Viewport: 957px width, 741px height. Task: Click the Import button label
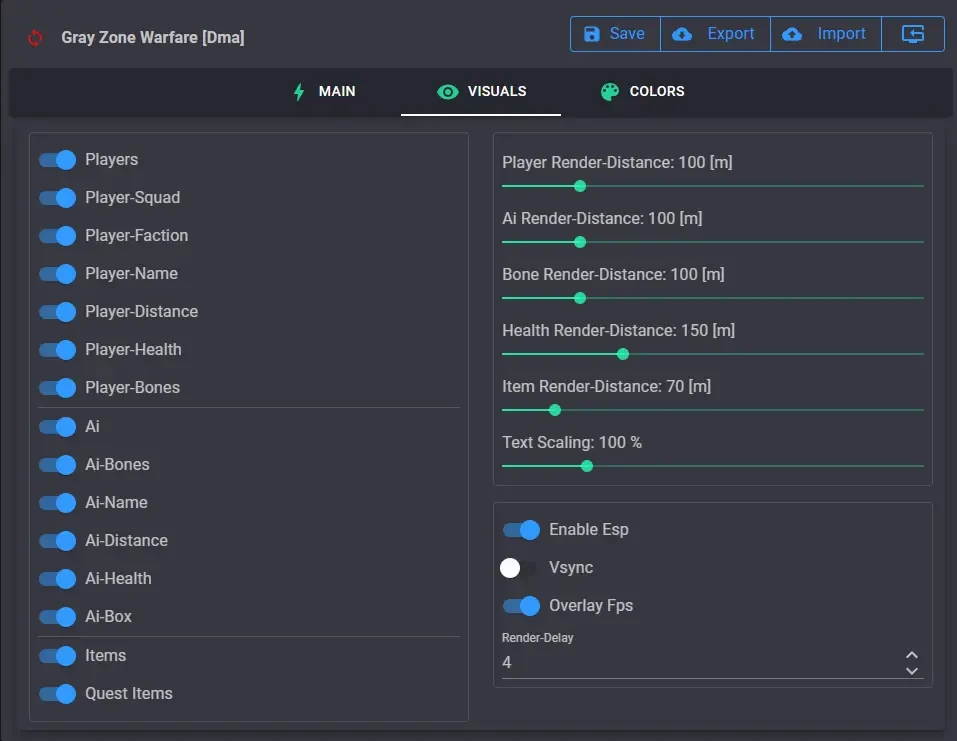pos(841,34)
